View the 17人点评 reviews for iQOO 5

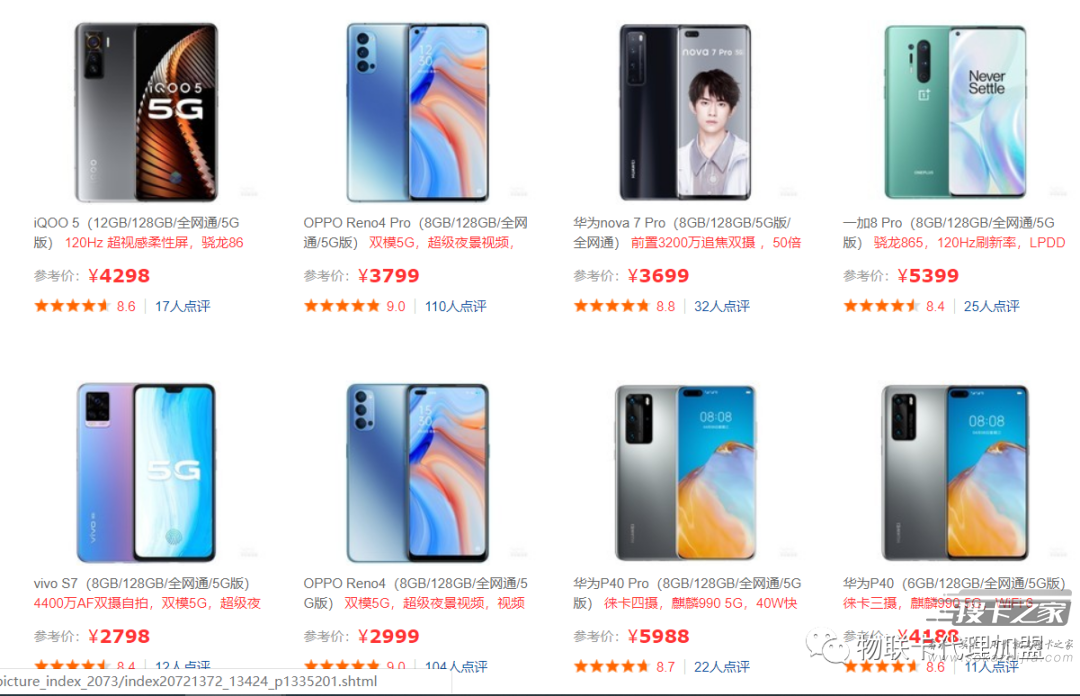tap(183, 306)
